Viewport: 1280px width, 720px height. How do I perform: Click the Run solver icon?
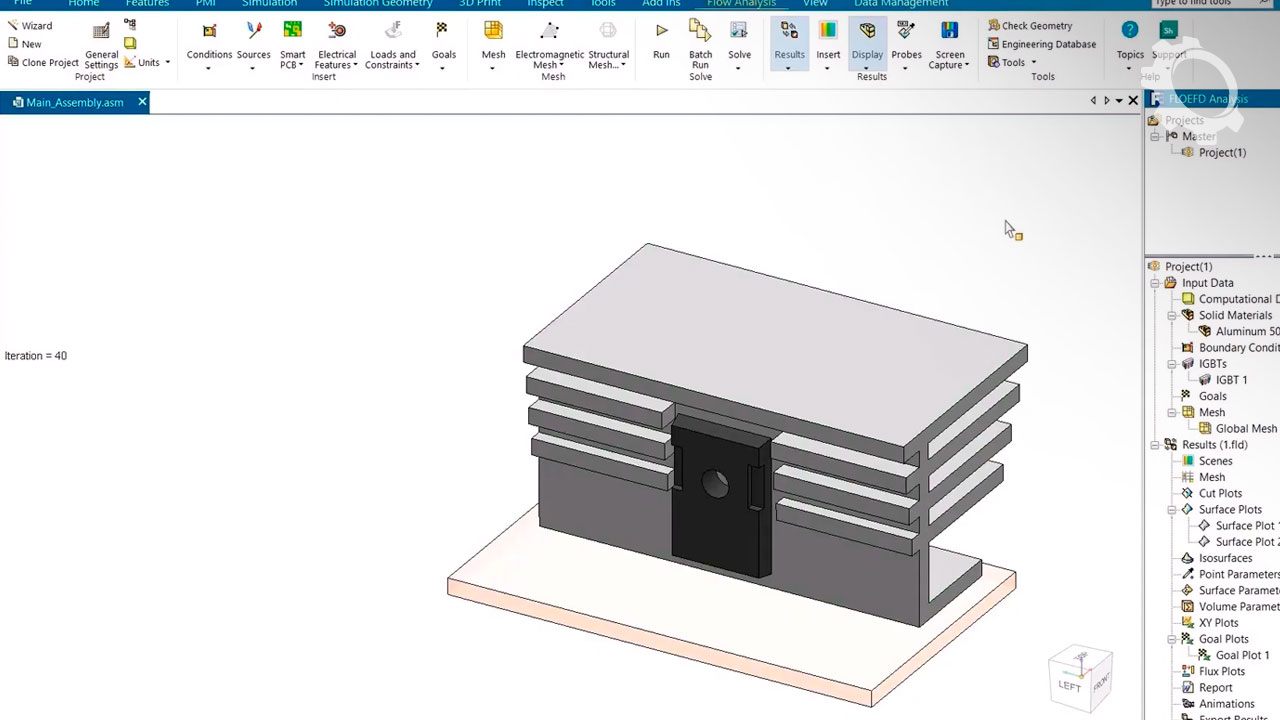click(x=661, y=32)
